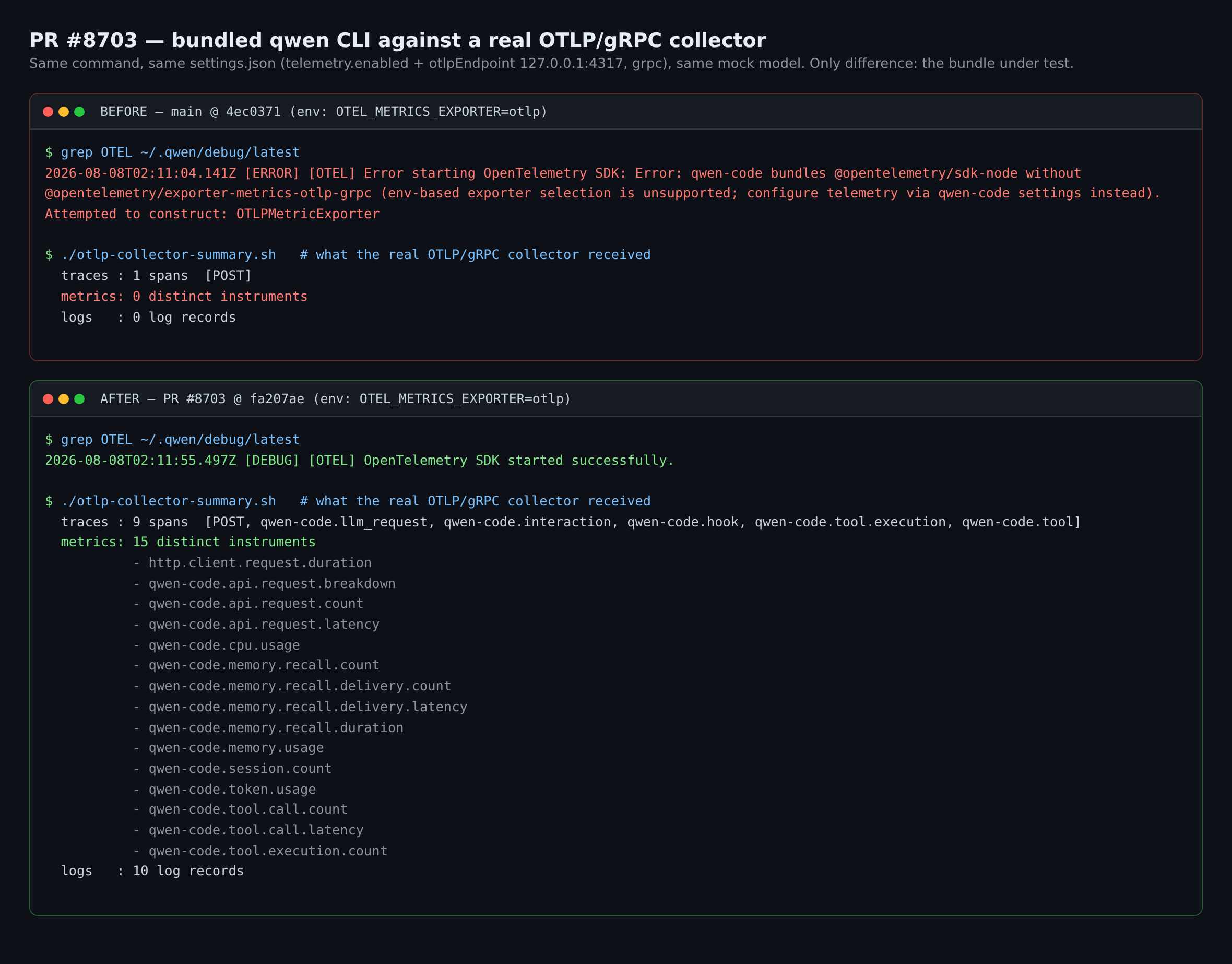Close the AFTER terminal with its red dot

point(48,399)
